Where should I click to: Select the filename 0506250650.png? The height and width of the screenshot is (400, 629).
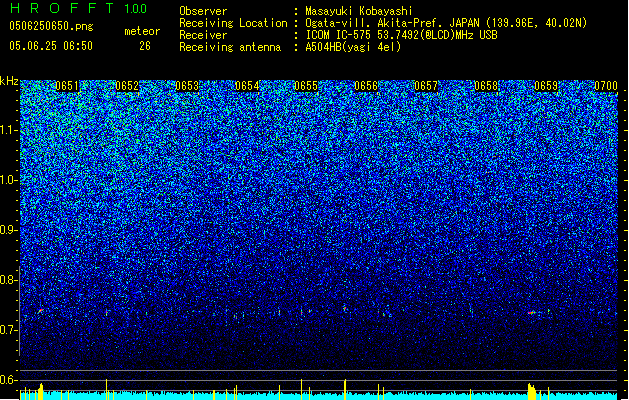click(x=51, y=26)
